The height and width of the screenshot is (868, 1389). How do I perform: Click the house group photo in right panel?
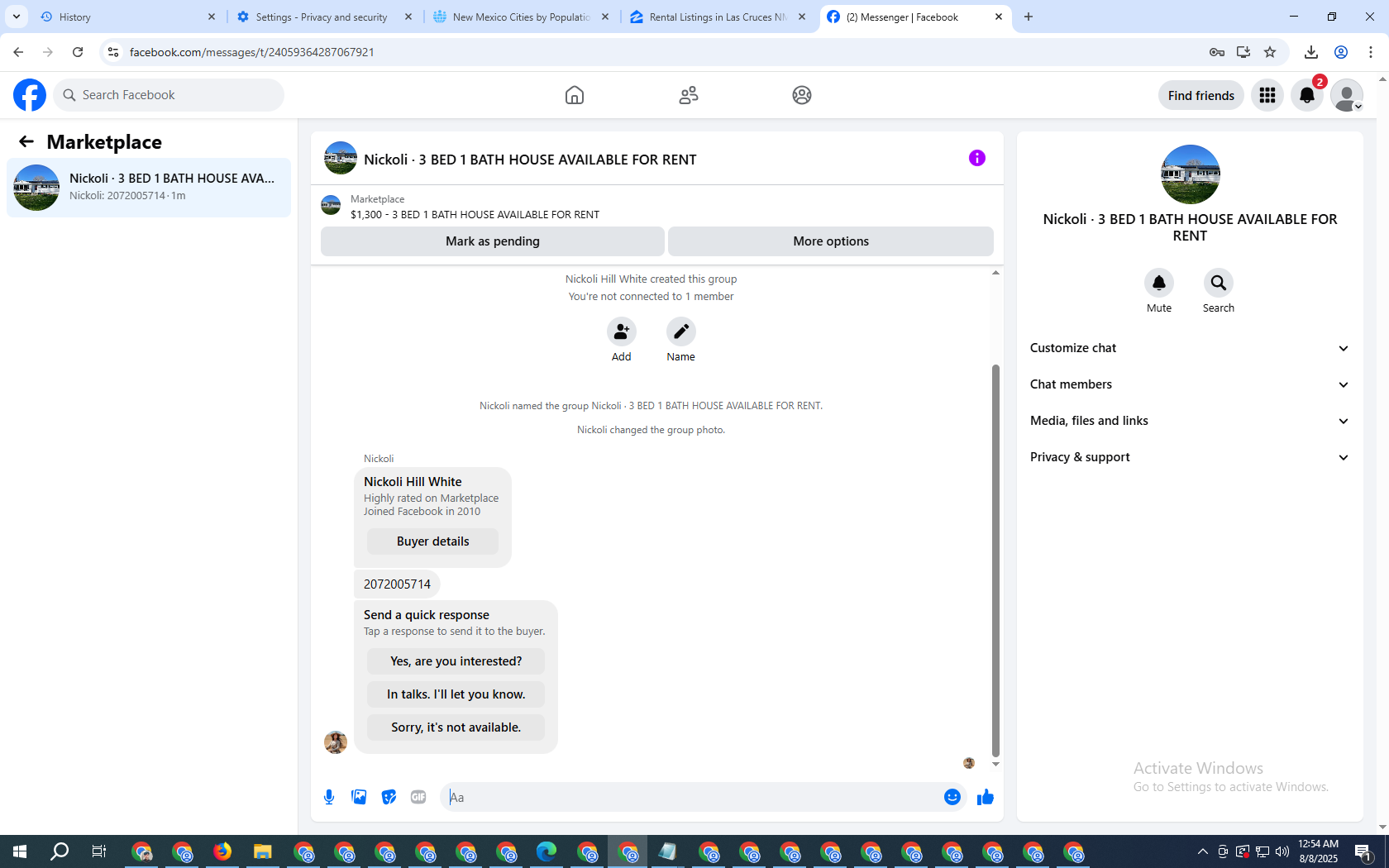(x=1190, y=174)
